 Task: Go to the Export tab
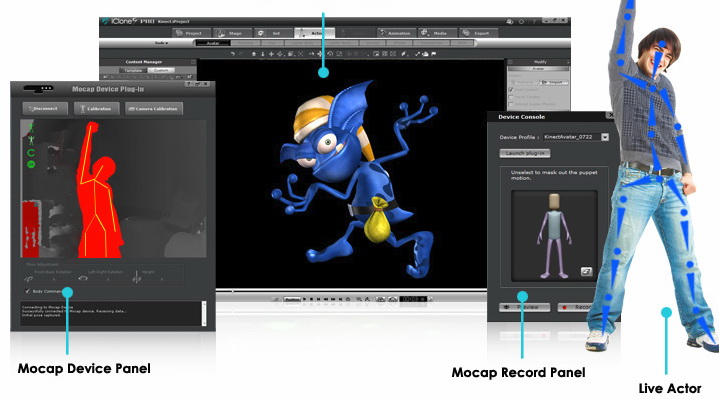(479, 33)
